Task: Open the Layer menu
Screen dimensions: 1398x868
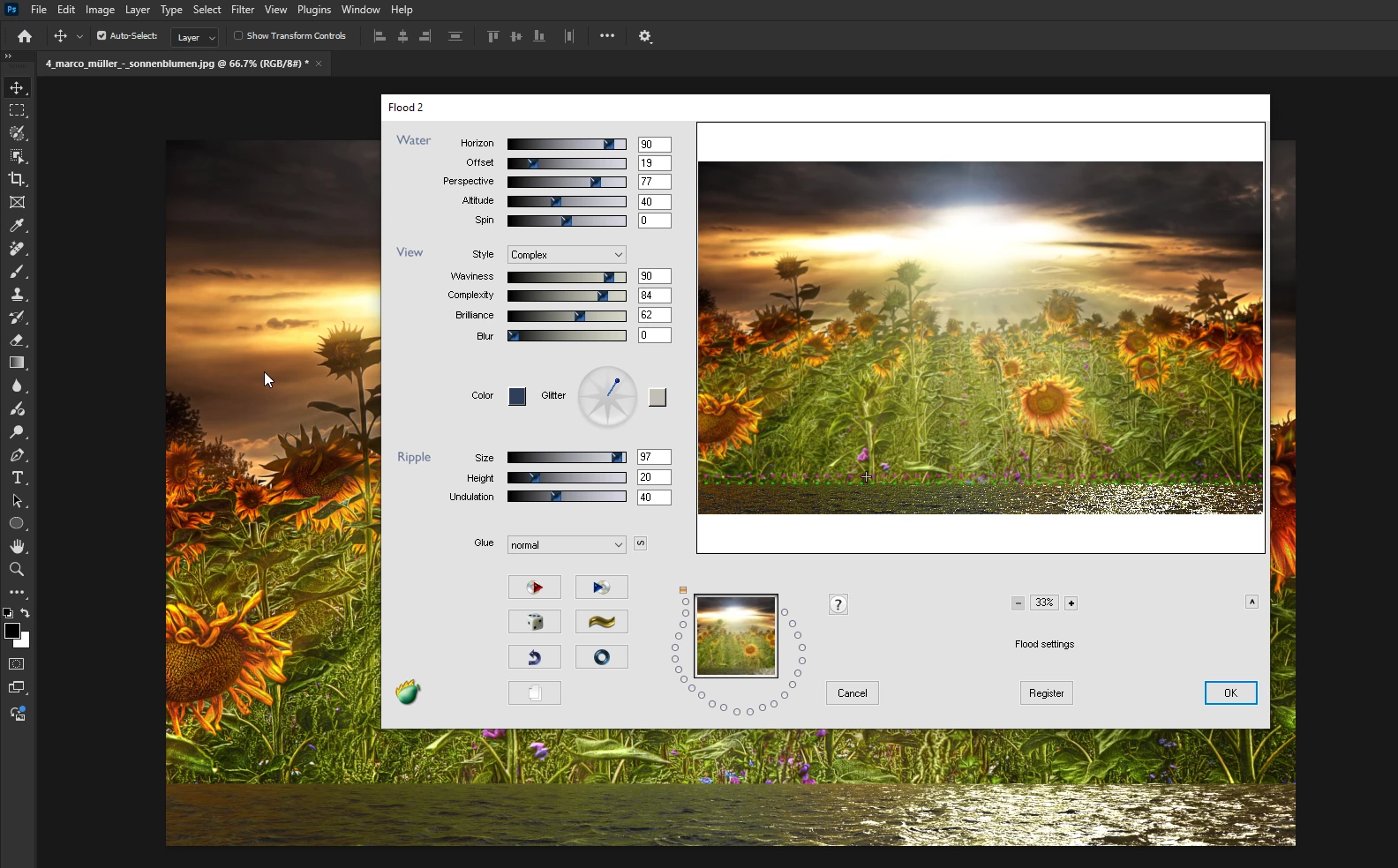Action: click(x=137, y=10)
